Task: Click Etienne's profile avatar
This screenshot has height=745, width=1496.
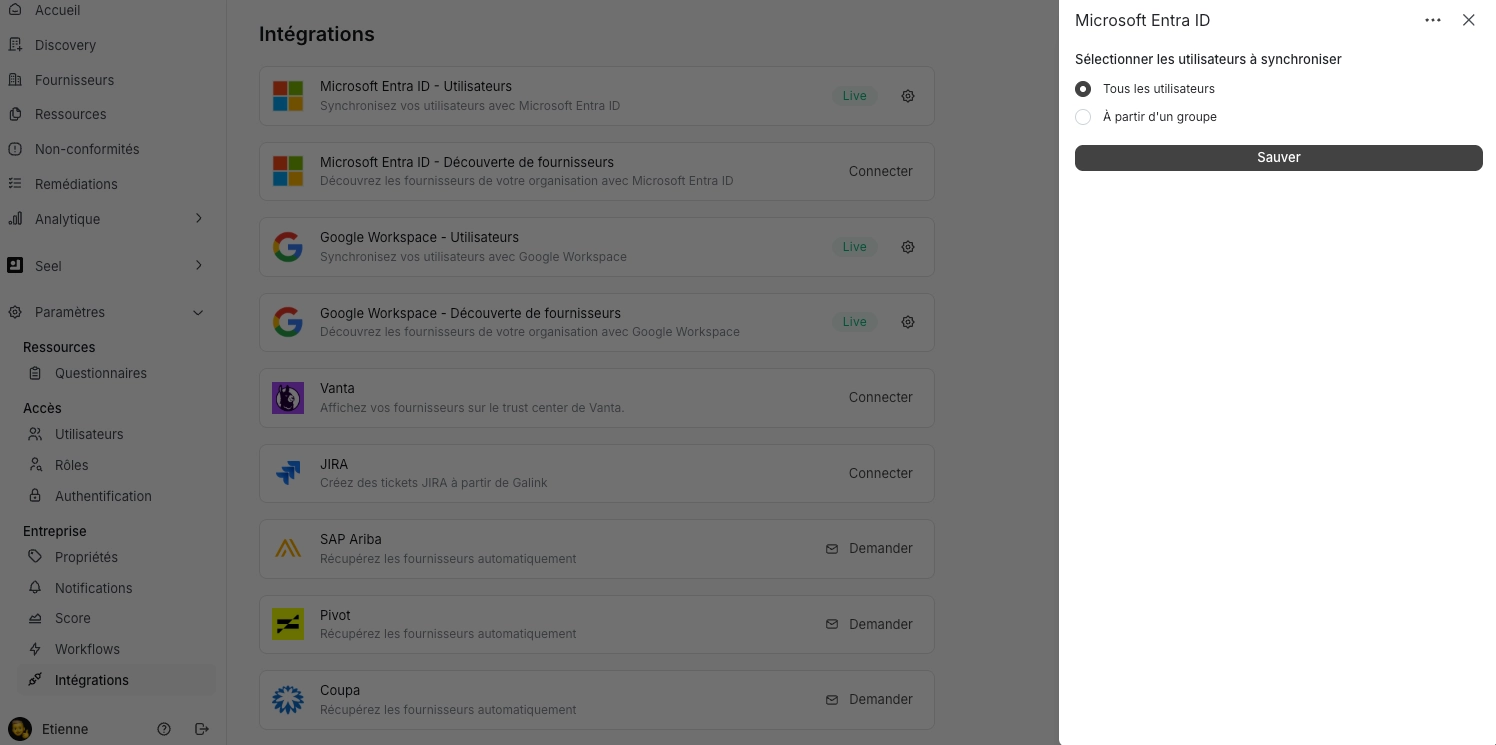Action: pos(20,729)
